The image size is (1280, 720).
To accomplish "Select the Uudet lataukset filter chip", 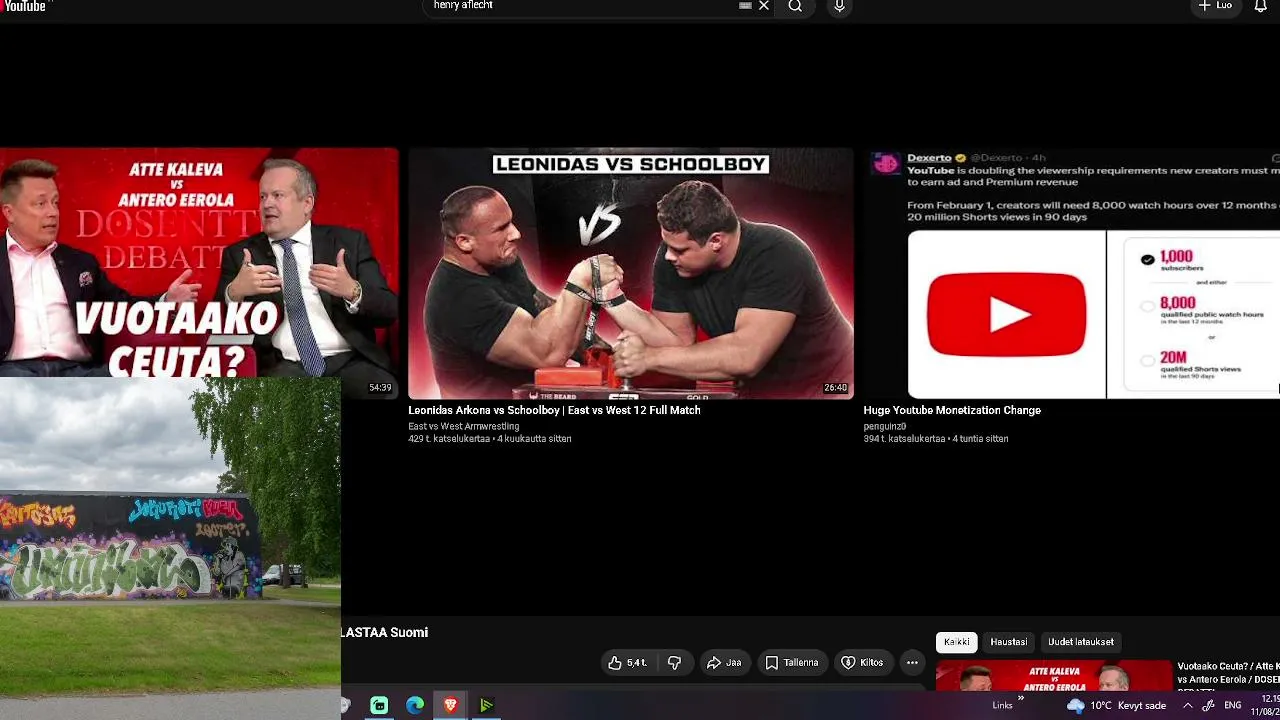I will coord(1081,642).
